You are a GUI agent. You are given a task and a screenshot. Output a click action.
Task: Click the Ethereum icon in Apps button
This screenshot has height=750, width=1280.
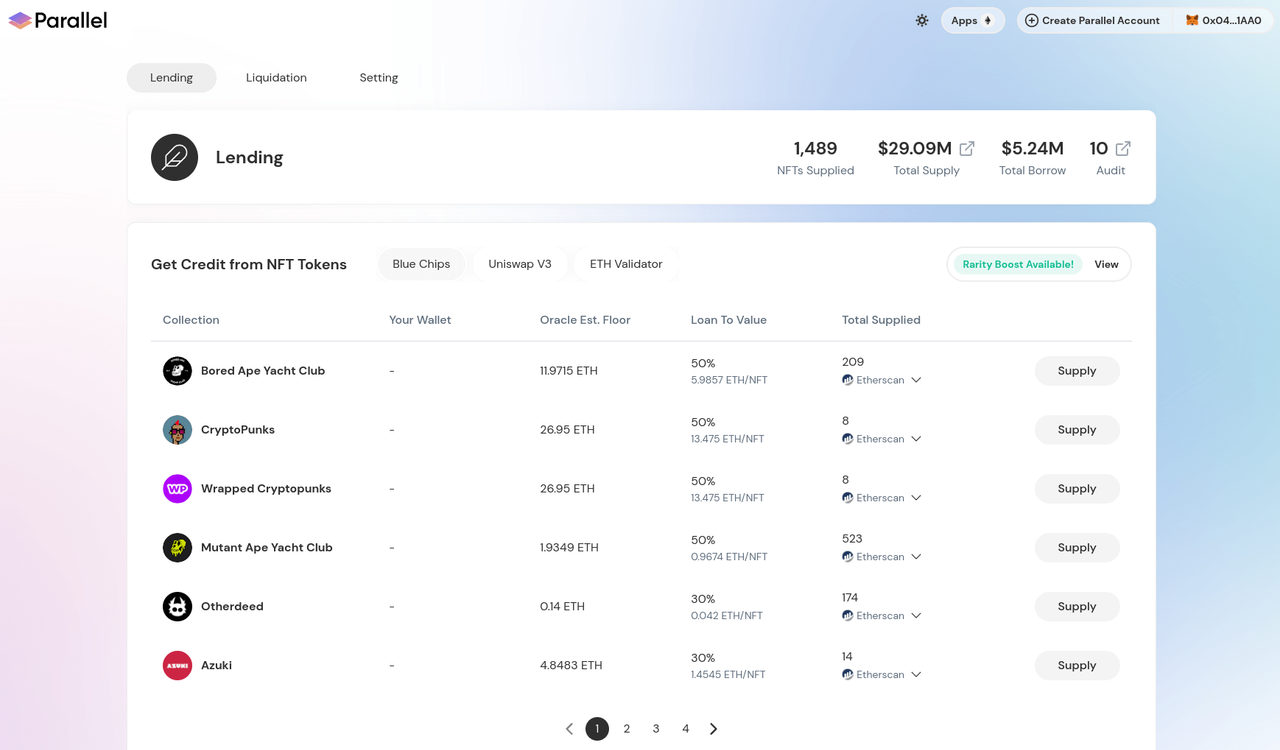[988, 20]
